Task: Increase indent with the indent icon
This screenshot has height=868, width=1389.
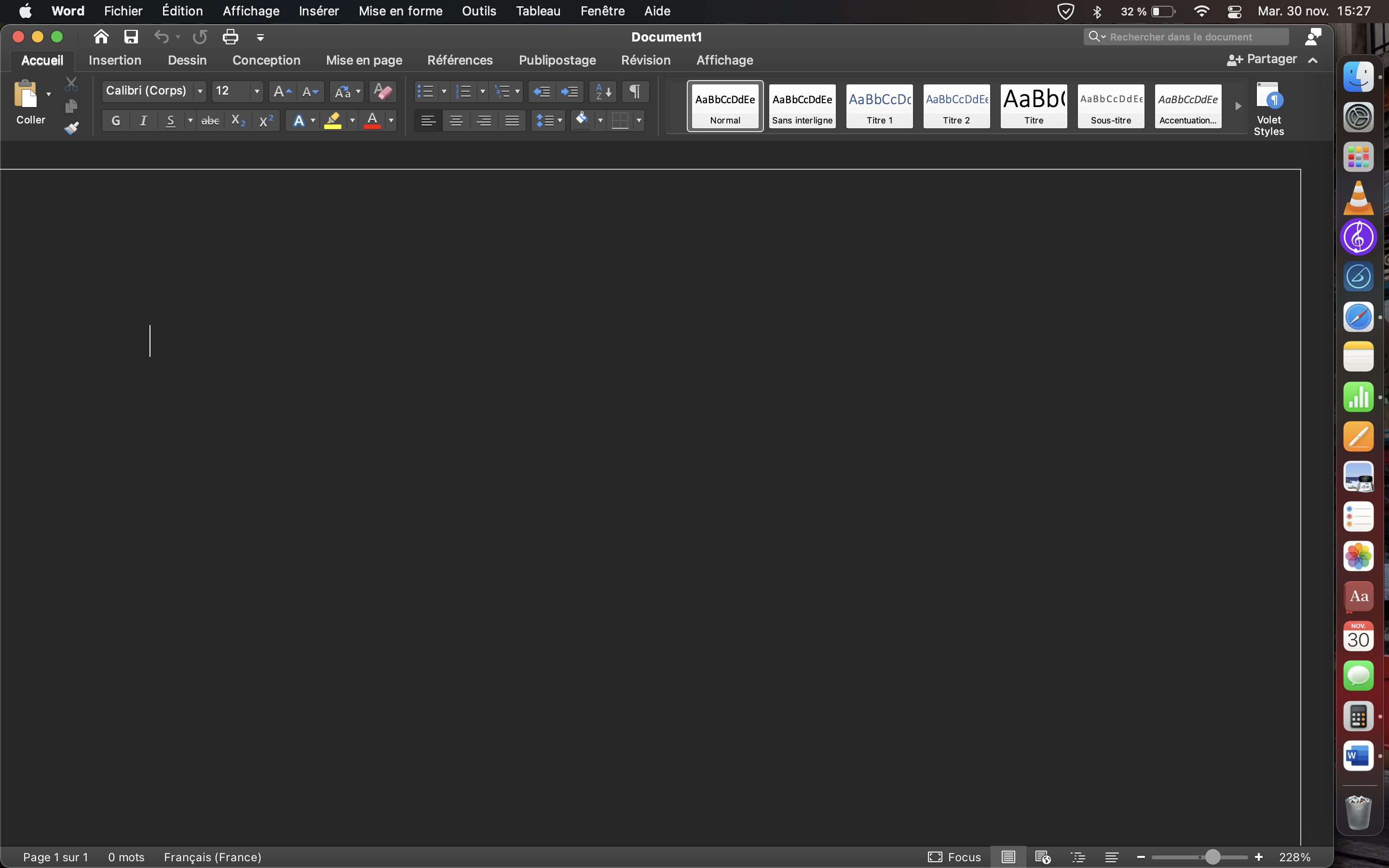Action: coord(570,91)
